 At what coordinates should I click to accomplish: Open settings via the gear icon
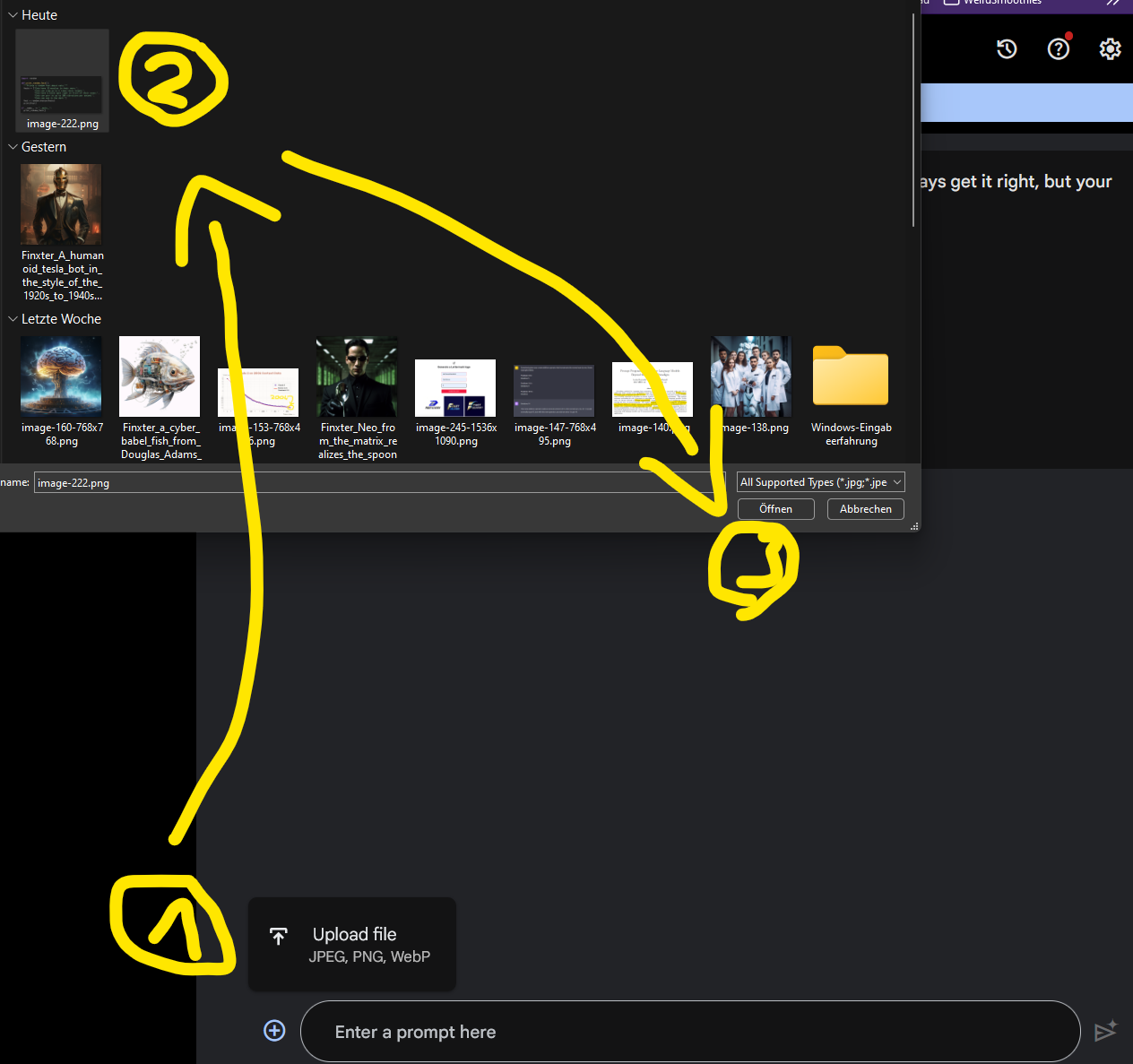(1110, 49)
